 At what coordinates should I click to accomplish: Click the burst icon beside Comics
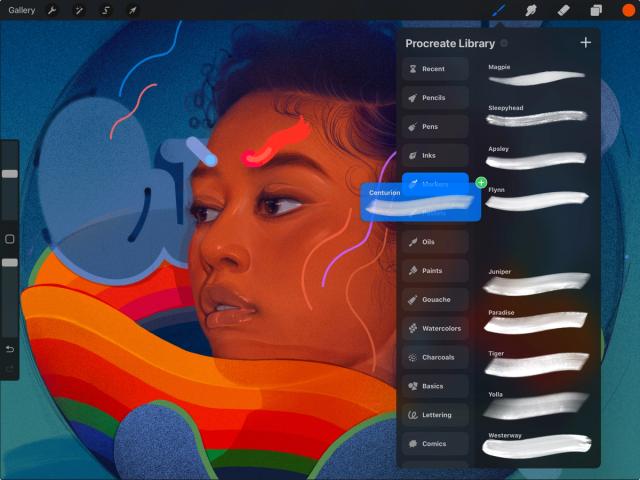click(413, 444)
